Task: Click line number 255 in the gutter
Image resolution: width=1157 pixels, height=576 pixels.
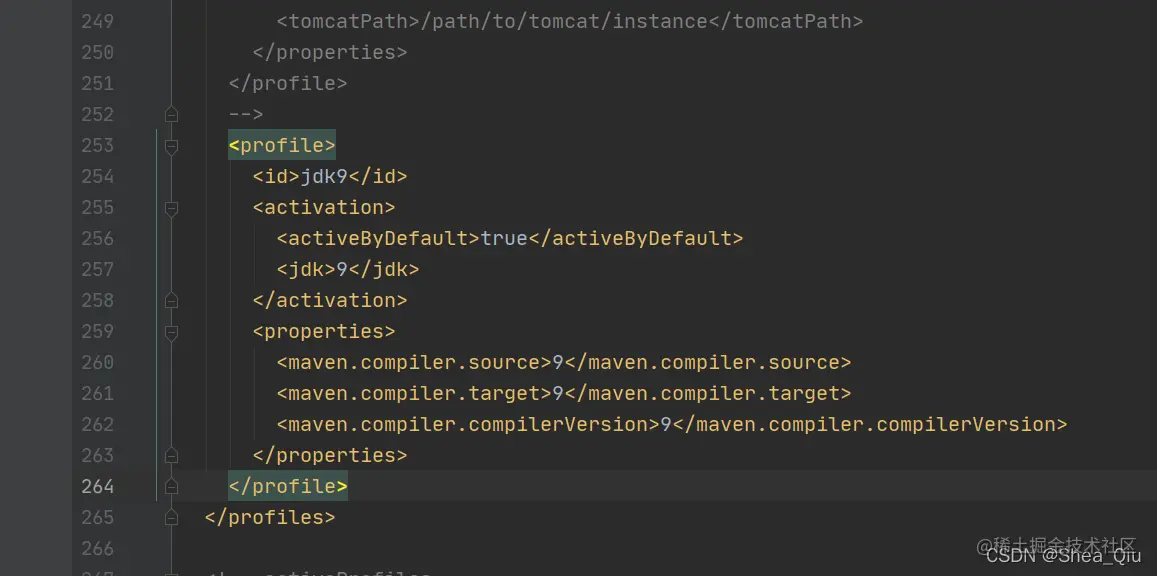Action: (x=97, y=208)
